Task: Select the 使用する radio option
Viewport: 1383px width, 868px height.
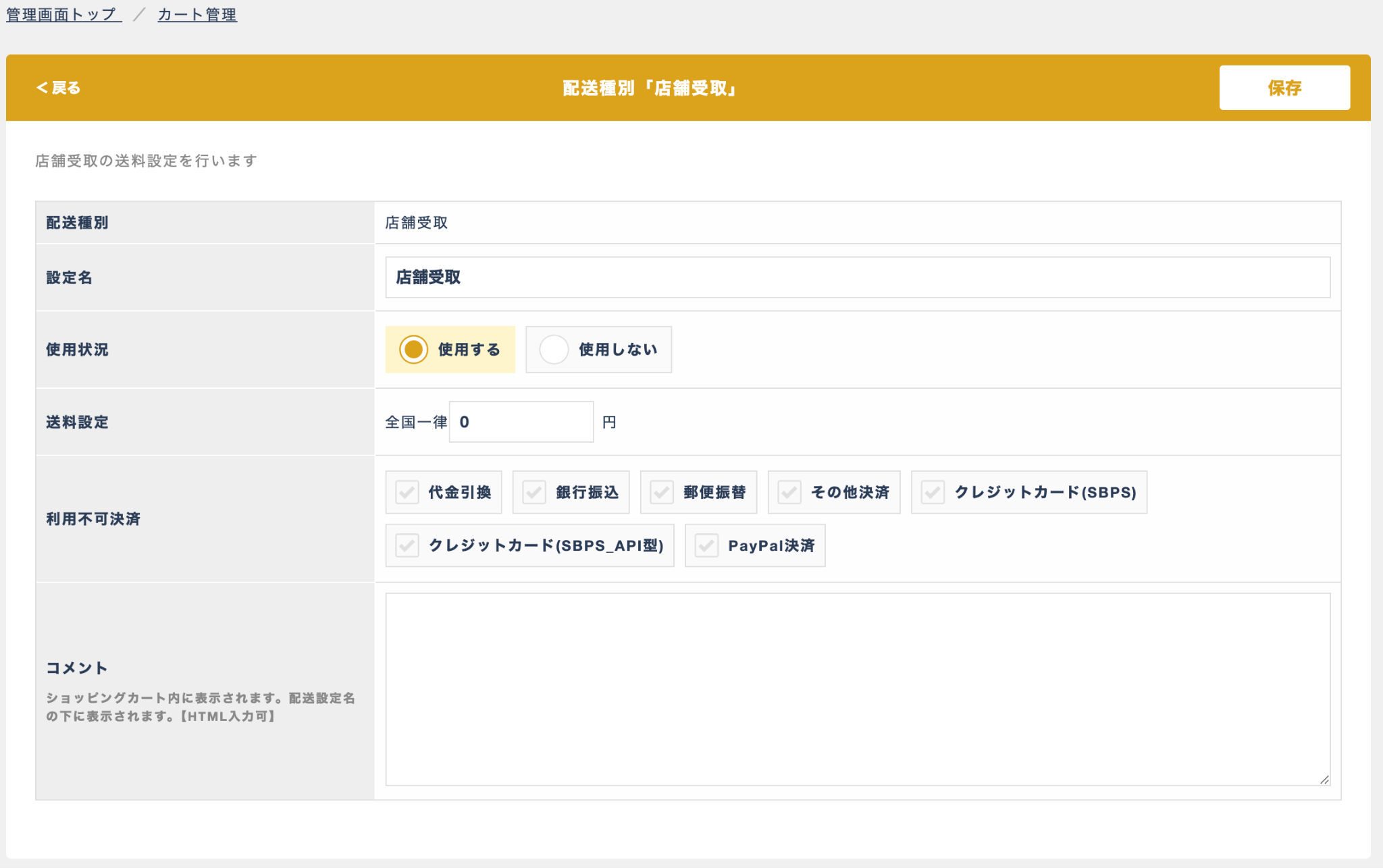Action: coord(413,350)
